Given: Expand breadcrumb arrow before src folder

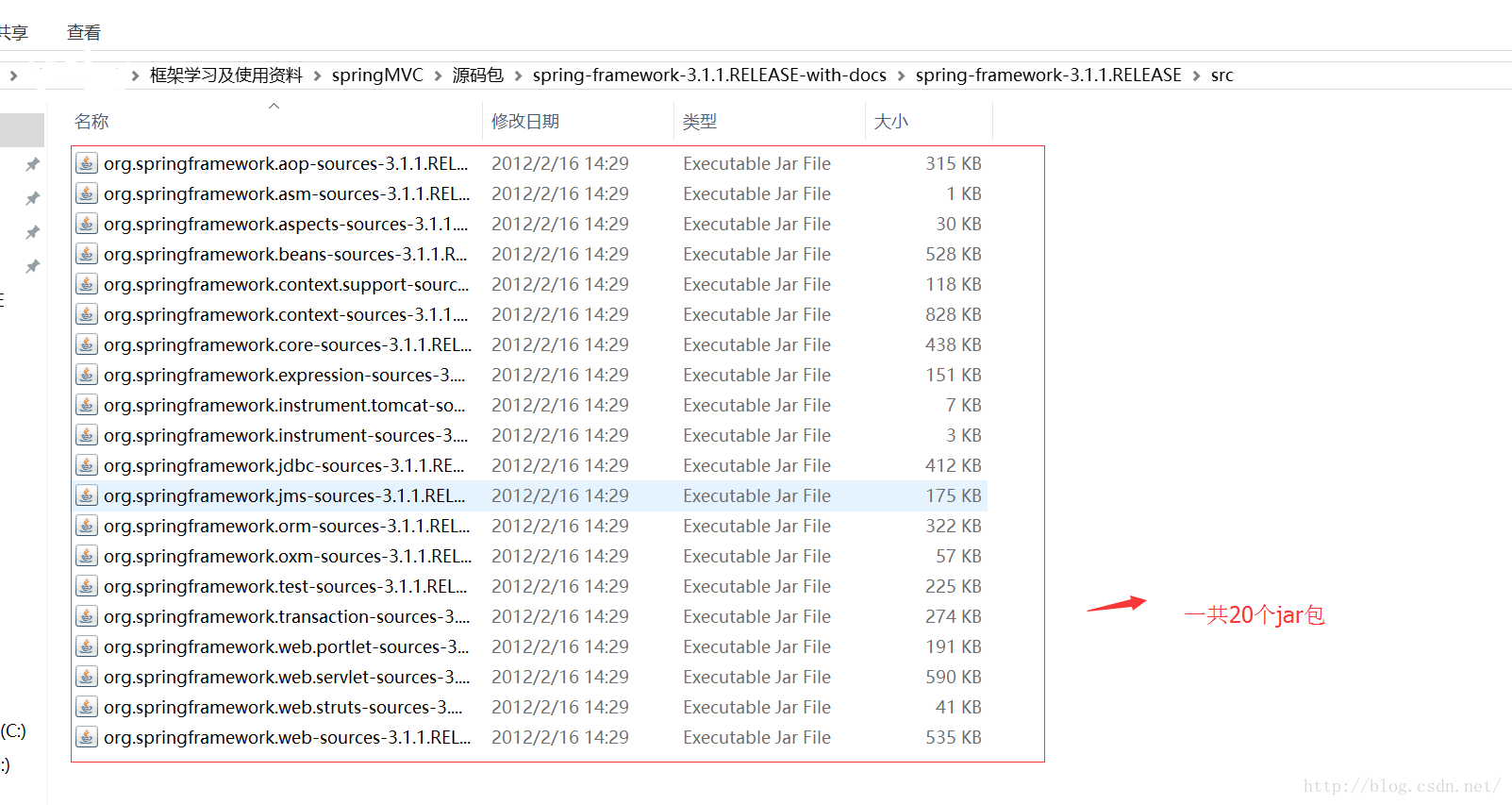Looking at the screenshot, I should 1196,75.
